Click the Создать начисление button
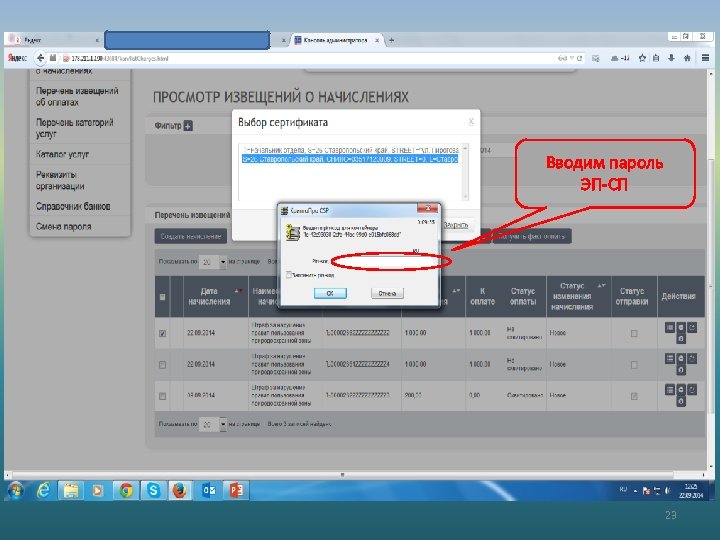The width and height of the screenshot is (720, 540). pos(191,236)
